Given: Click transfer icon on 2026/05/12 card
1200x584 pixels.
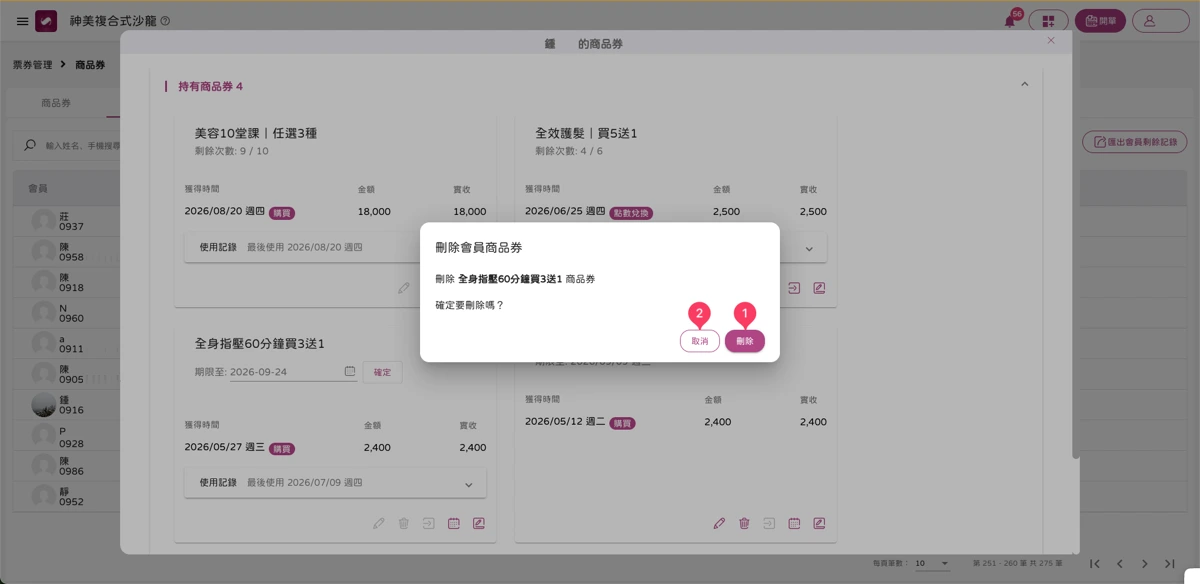Looking at the screenshot, I should point(769,523).
